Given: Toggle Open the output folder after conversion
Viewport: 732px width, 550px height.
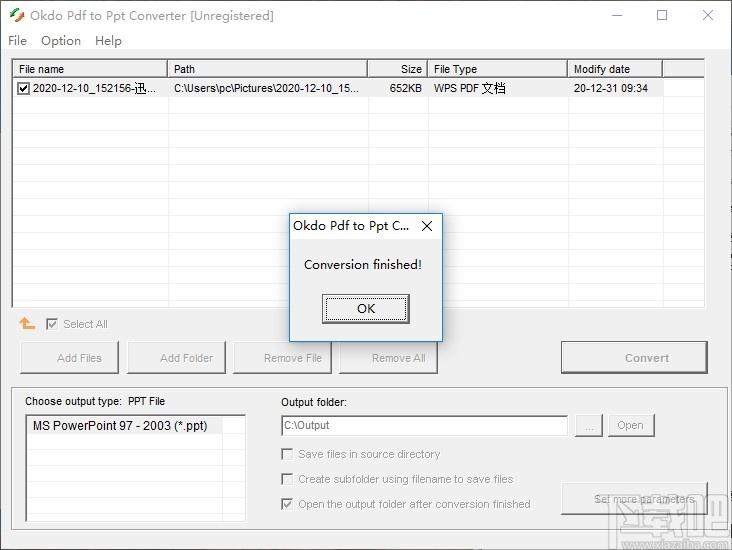Looking at the screenshot, I should (287, 504).
